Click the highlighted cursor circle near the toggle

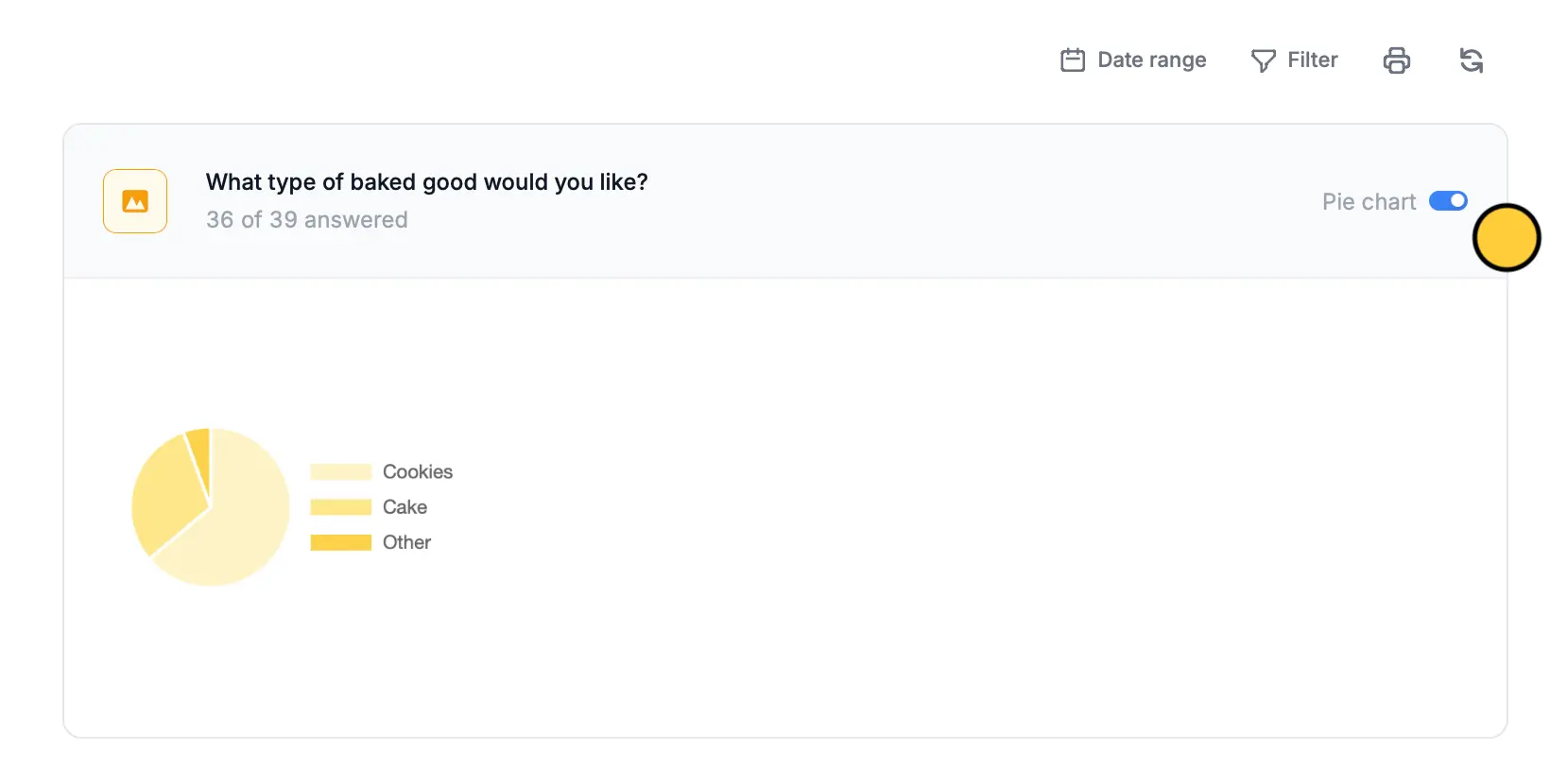(1507, 238)
